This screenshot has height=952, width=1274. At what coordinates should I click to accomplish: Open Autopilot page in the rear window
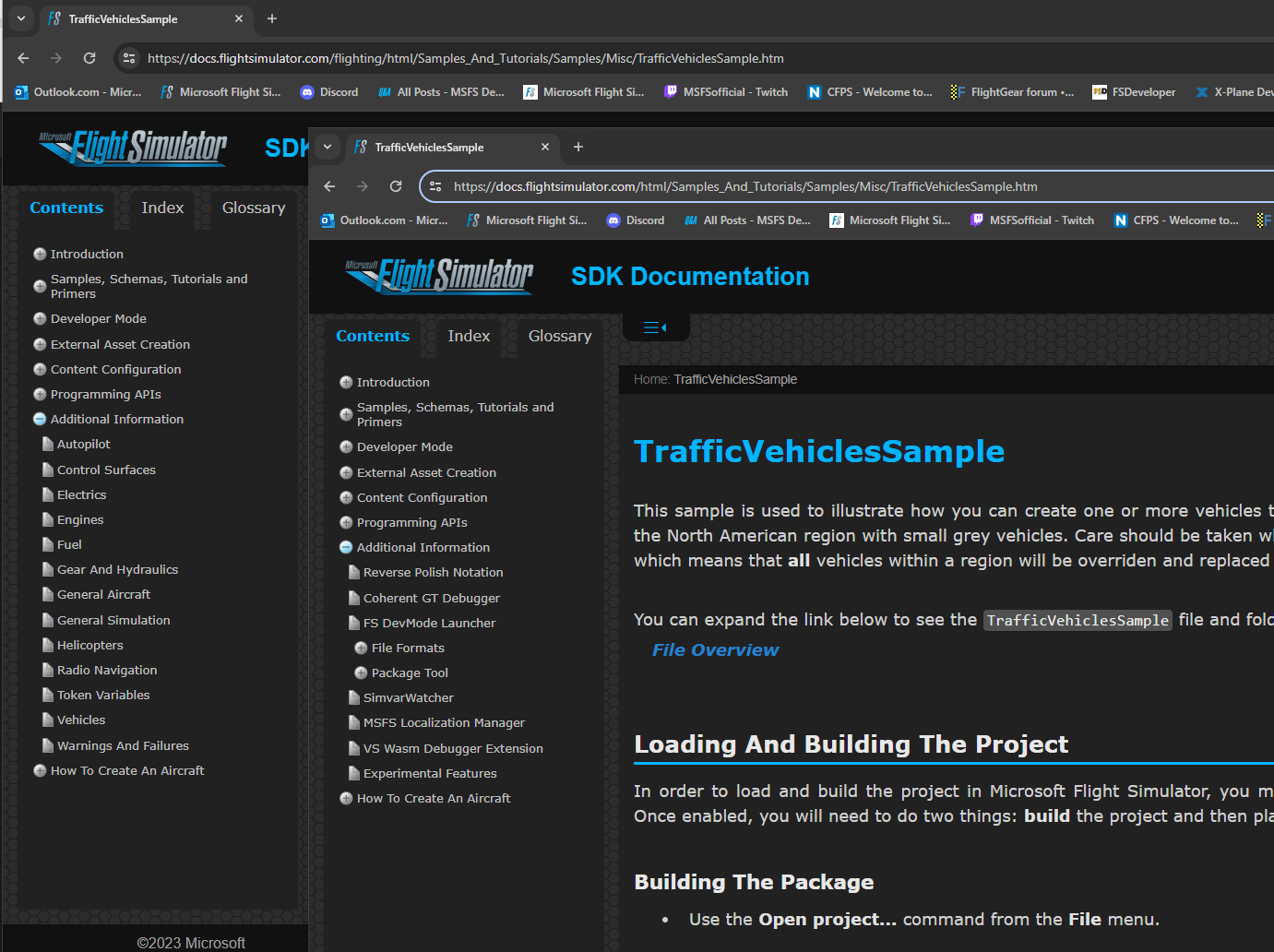83,444
